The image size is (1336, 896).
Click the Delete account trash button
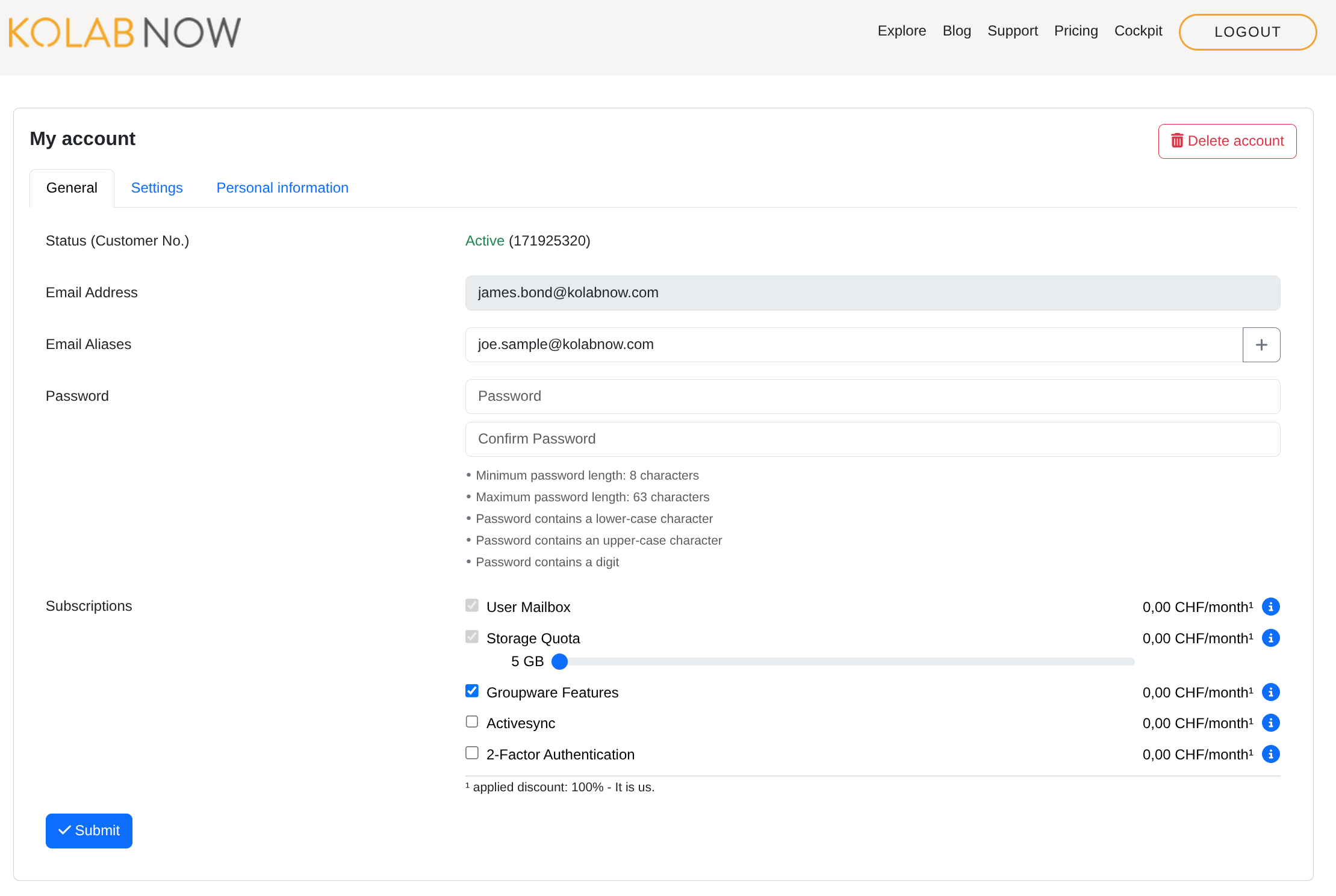(1227, 141)
